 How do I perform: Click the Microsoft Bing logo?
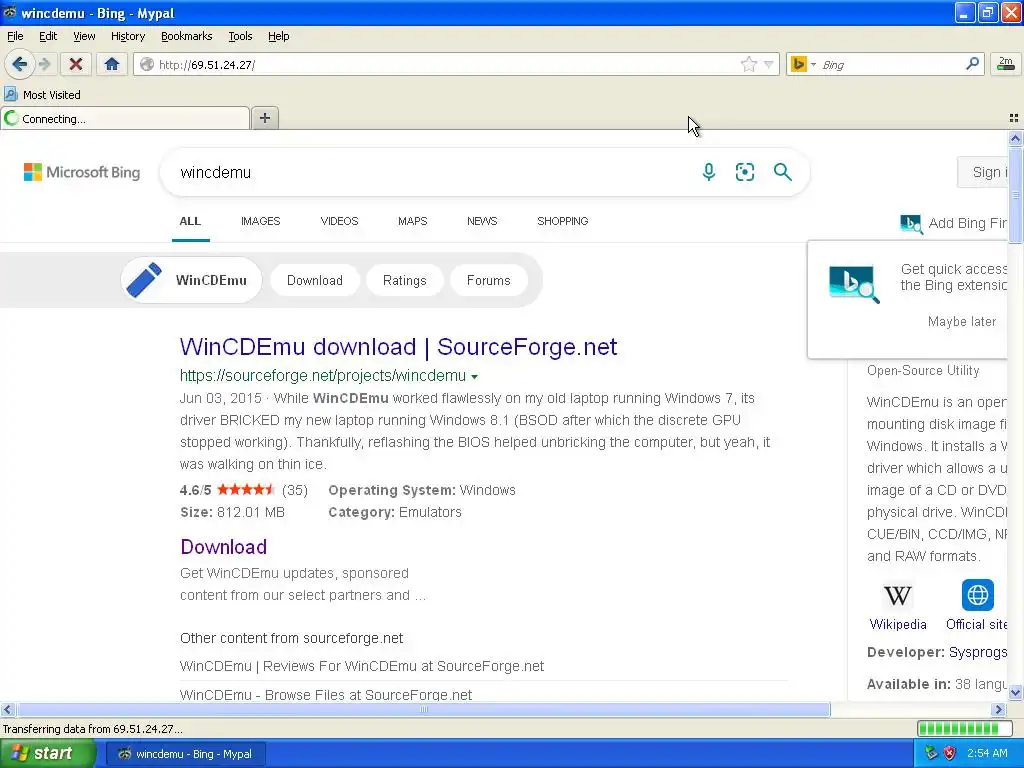click(x=82, y=172)
